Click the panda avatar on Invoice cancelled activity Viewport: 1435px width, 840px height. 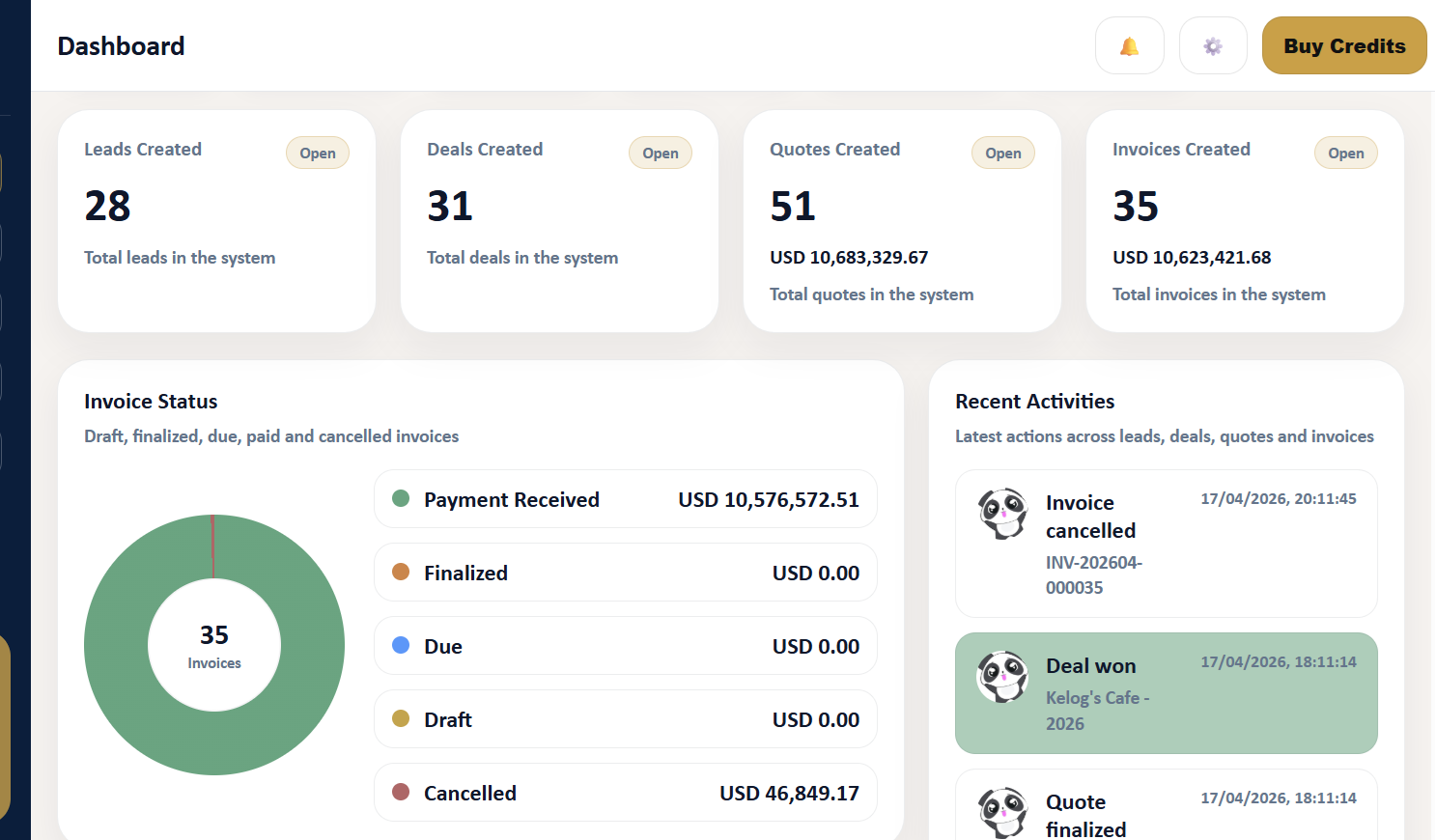pyautogui.click(x=1001, y=513)
